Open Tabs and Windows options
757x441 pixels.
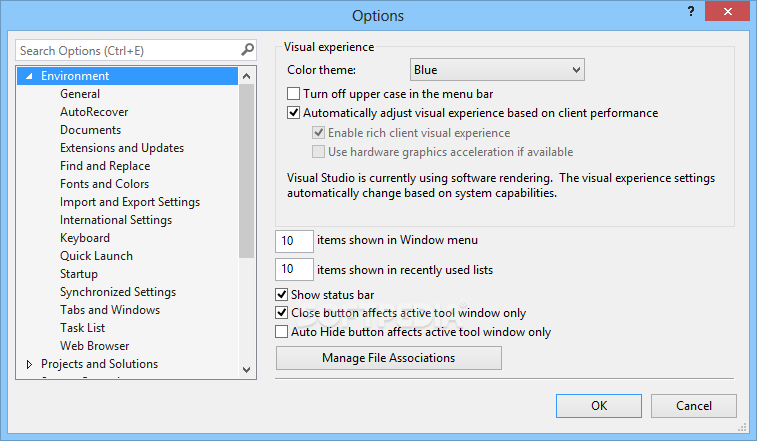click(110, 309)
